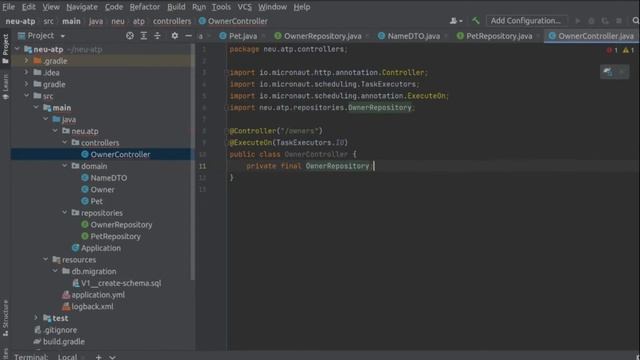640x360 pixels.
Task: Open the Project tool window side tab
Action: coord(5,49)
